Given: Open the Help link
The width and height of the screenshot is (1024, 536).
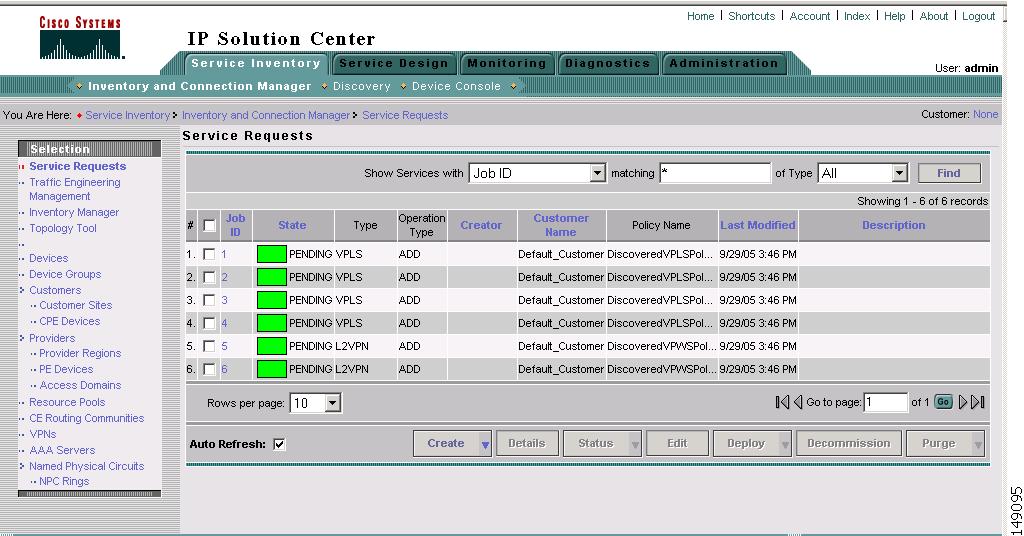Looking at the screenshot, I should (894, 16).
